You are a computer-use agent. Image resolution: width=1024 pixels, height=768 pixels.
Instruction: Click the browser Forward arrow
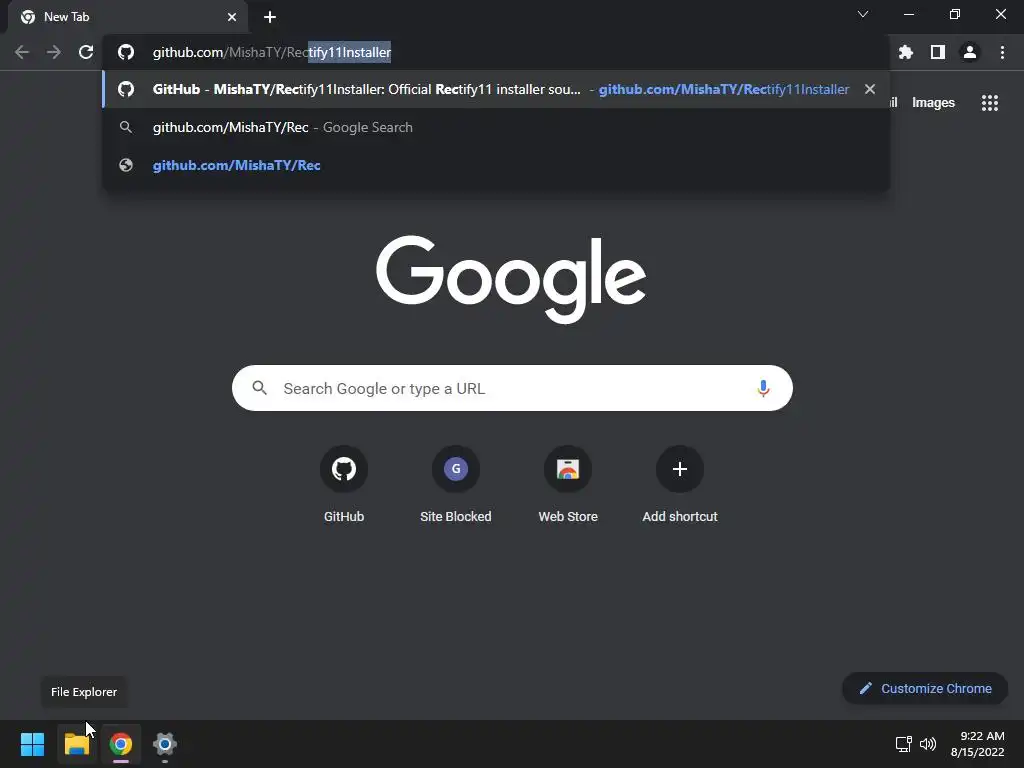[x=54, y=52]
